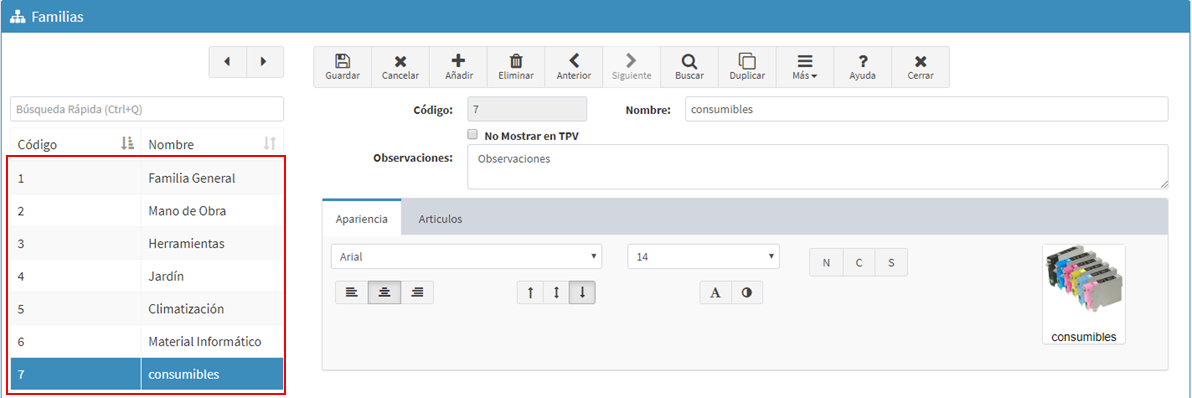Open the Arial font dropdown
1192x398 pixels.
[467, 257]
